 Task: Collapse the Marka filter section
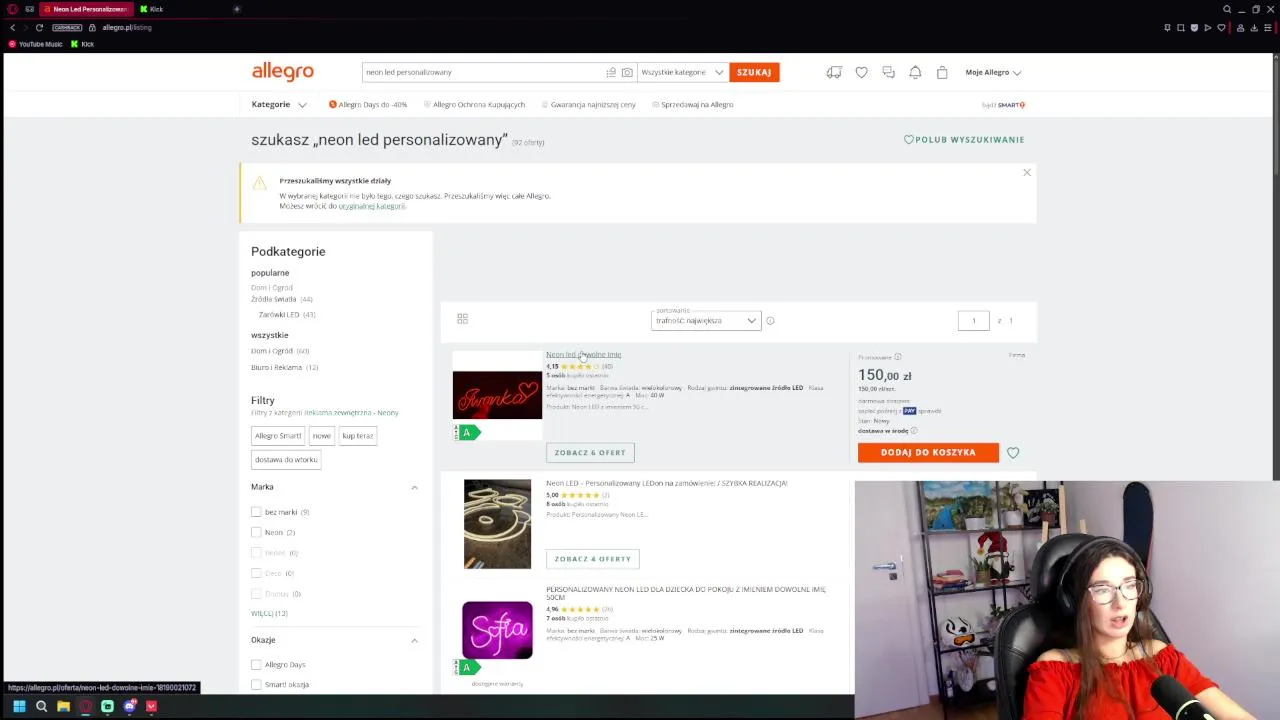tap(414, 487)
